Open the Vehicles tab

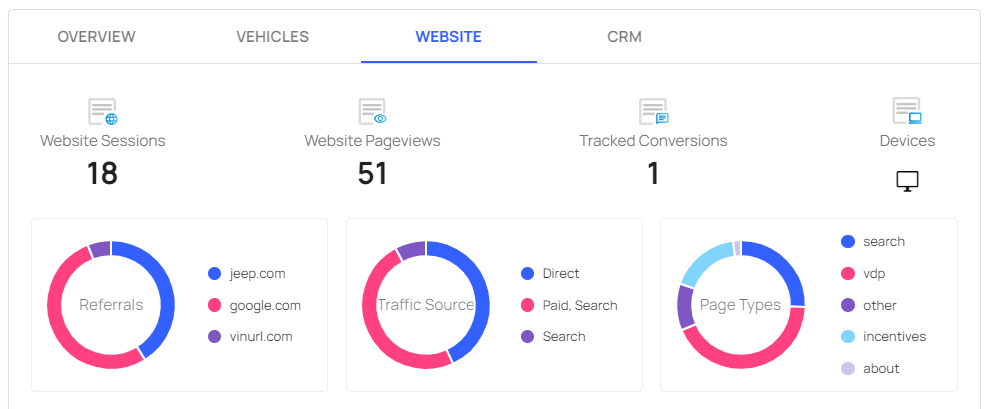coord(272,37)
